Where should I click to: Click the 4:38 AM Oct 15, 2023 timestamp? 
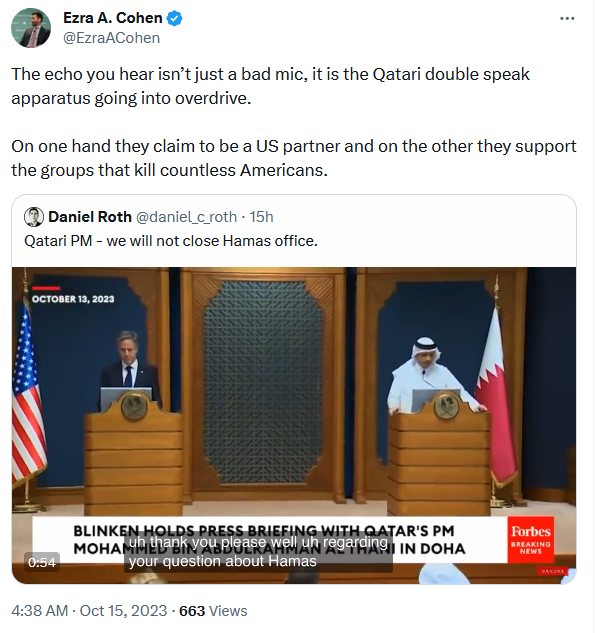[89, 611]
